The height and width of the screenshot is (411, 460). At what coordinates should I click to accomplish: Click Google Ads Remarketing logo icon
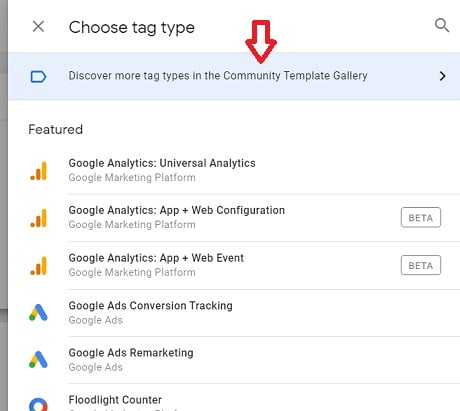pyautogui.click(x=38, y=359)
